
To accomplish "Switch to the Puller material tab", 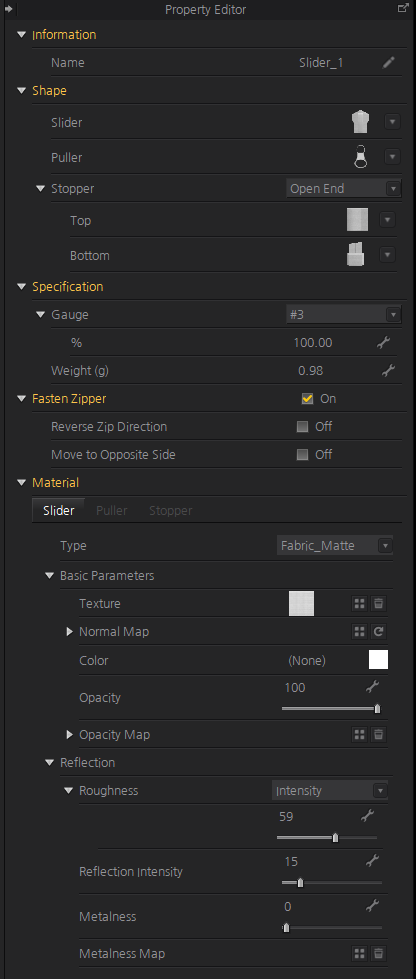I will (x=111, y=511).
